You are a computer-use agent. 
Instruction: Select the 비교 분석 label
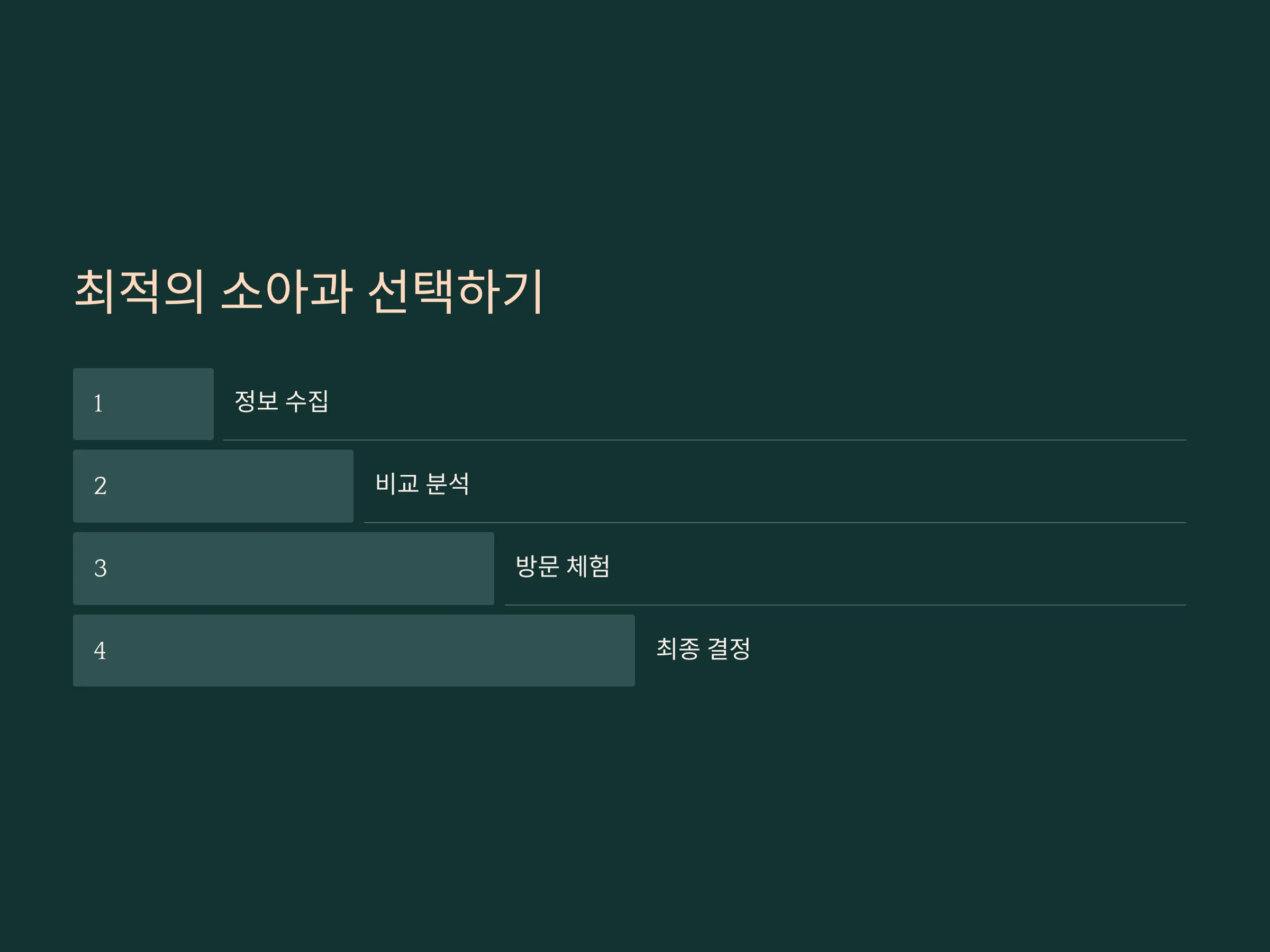click(422, 484)
